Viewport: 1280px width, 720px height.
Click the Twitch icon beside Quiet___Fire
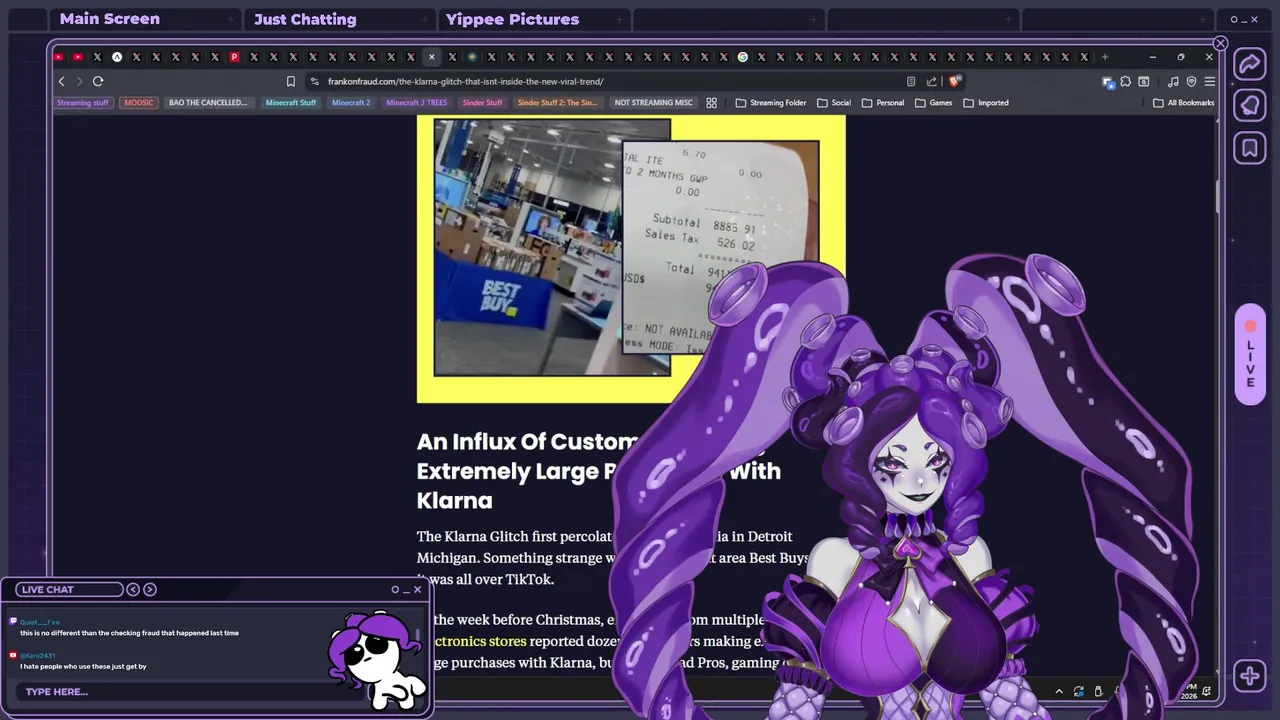[x=13, y=622]
